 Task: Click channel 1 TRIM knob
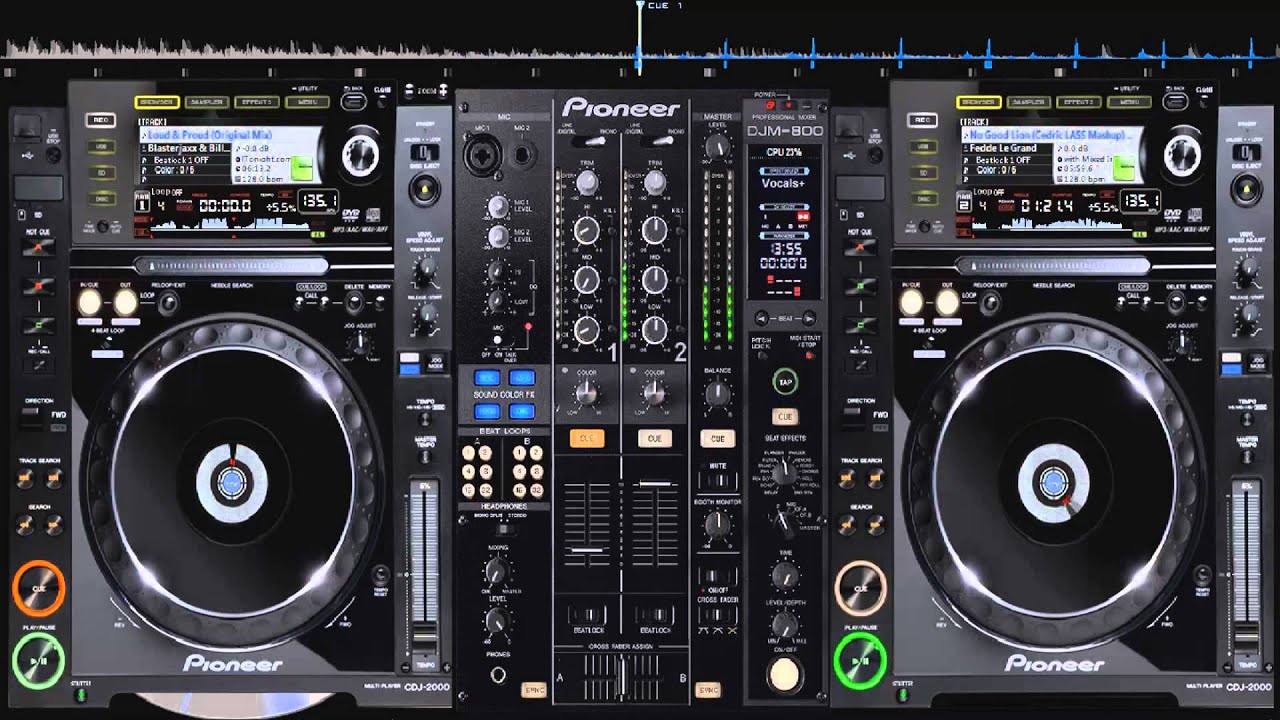[587, 183]
